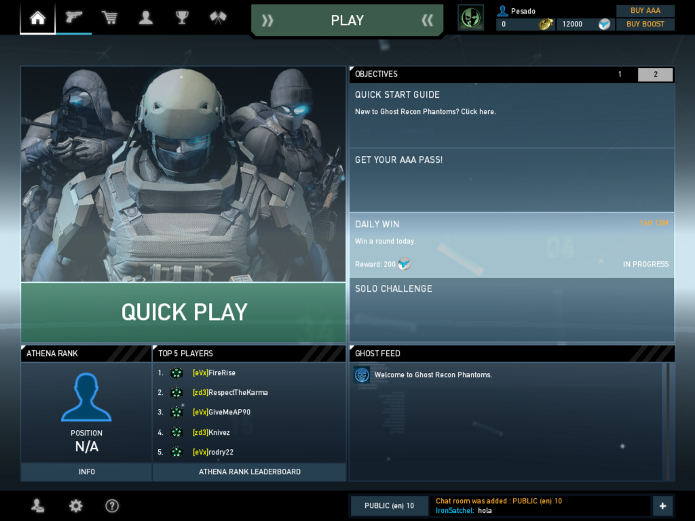
Task: Click the gold coin currency icon
Action: (545, 24)
